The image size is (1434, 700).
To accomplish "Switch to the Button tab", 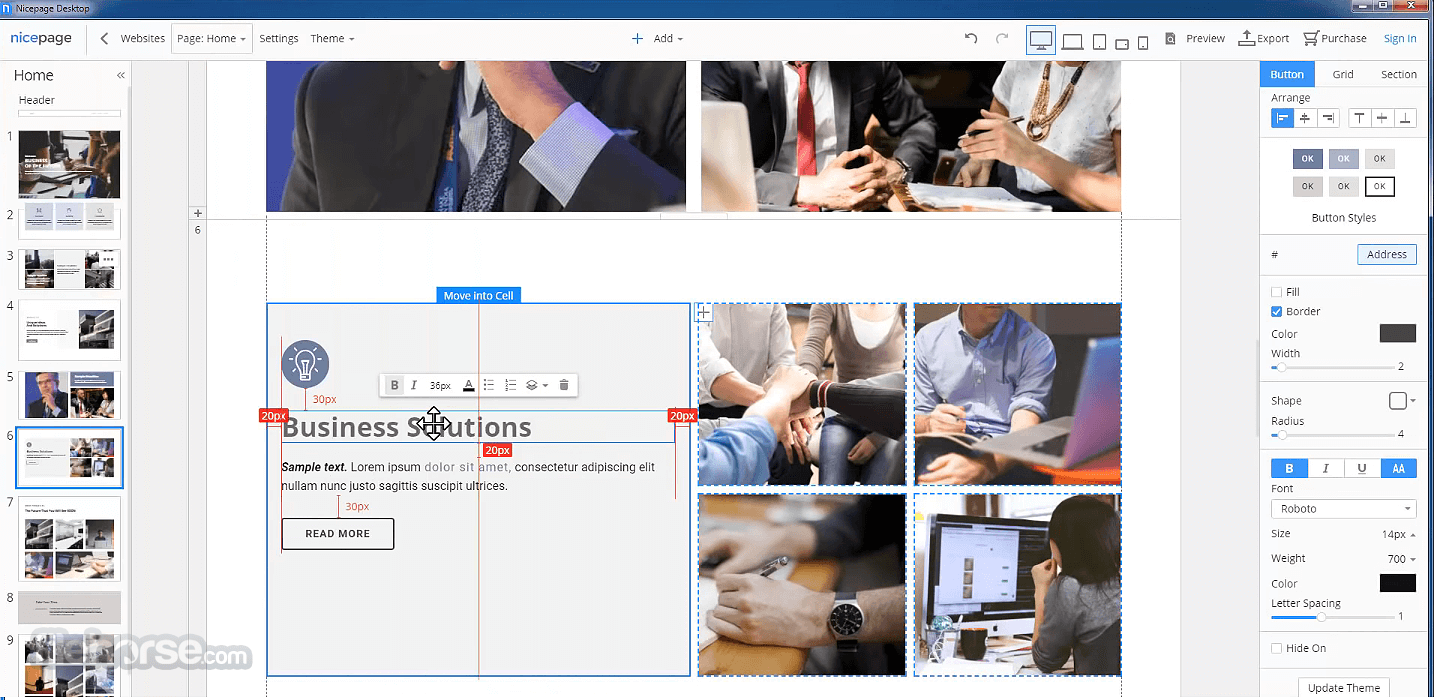I will tap(1287, 74).
